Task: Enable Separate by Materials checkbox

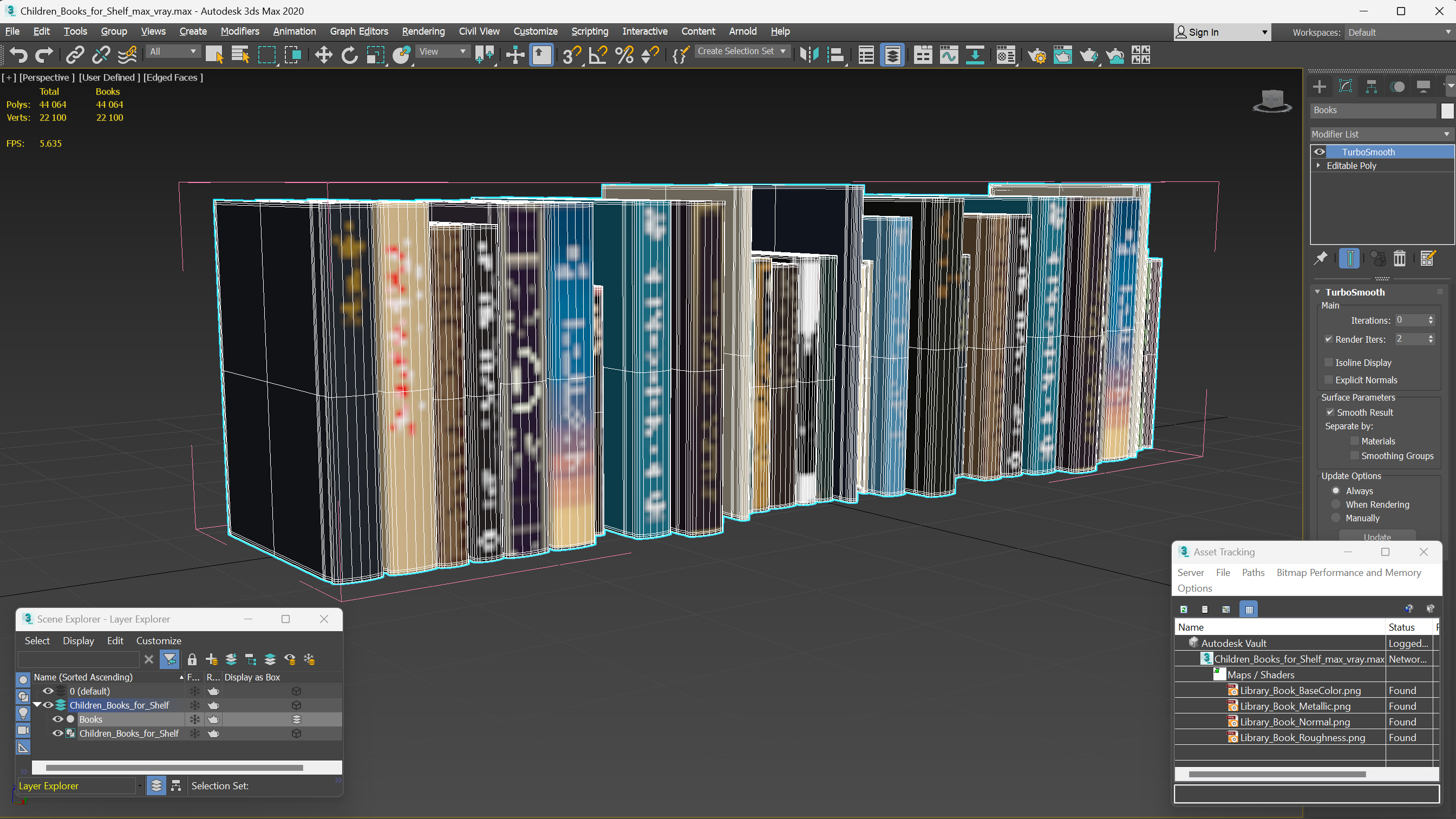Action: coord(1354,441)
